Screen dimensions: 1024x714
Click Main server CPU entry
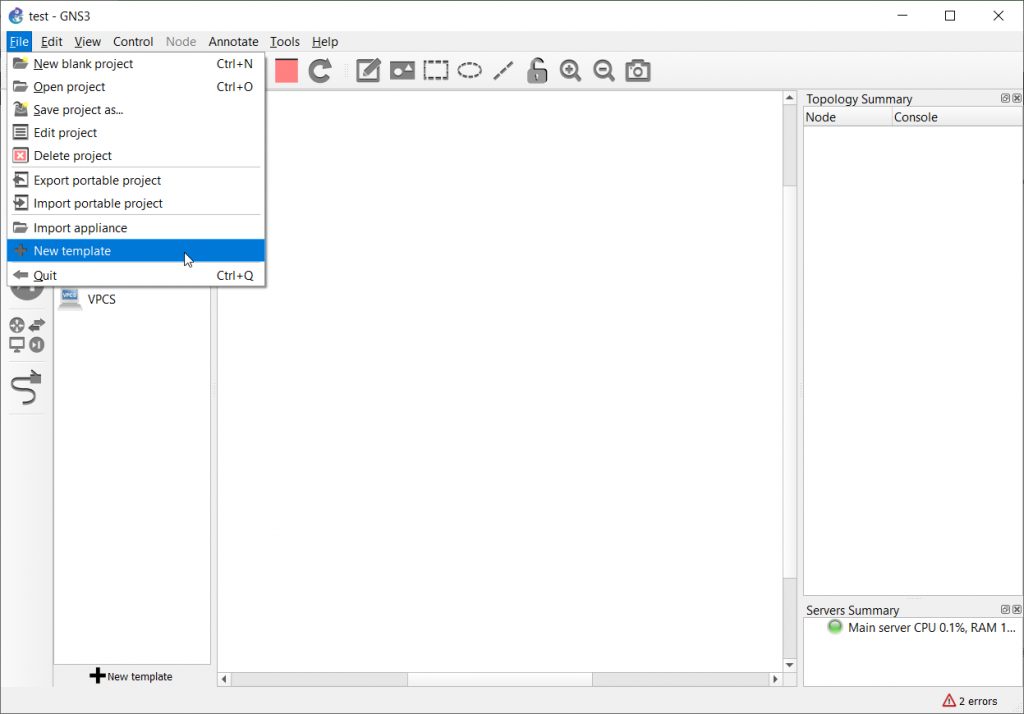pos(931,628)
